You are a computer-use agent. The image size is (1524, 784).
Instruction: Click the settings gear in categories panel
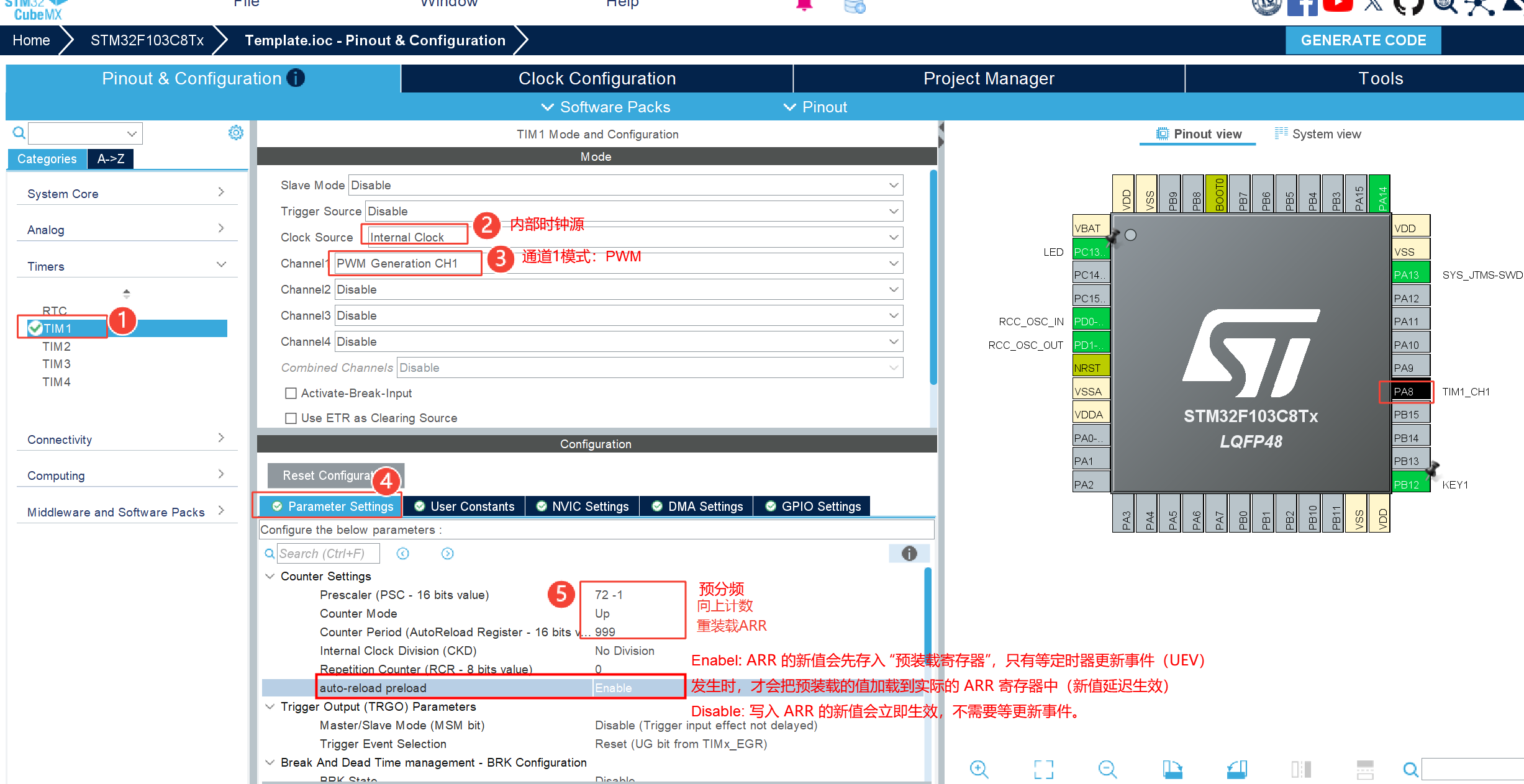[x=236, y=132]
